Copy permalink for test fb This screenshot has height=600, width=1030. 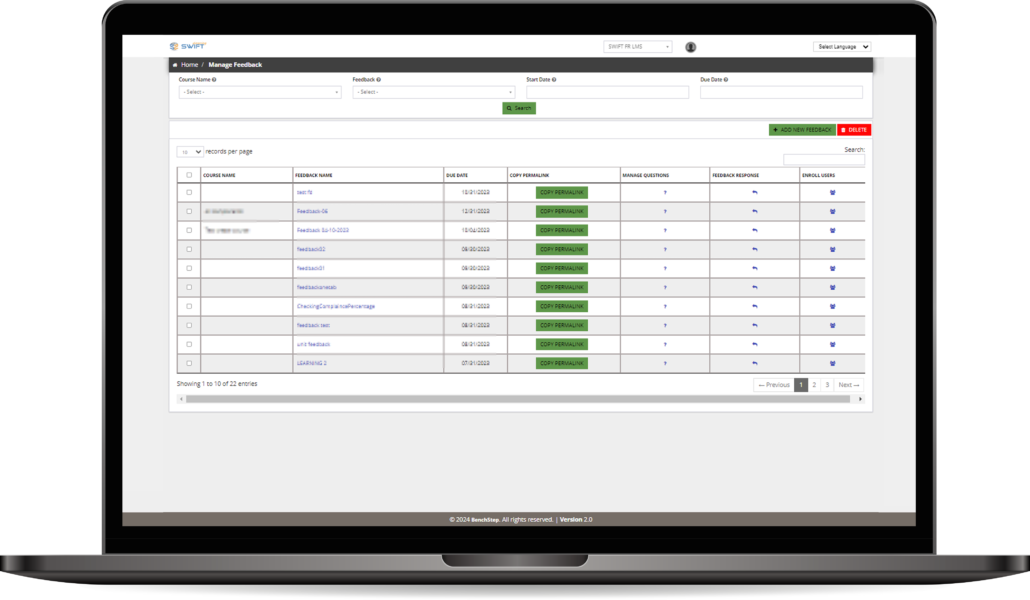(x=562, y=193)
